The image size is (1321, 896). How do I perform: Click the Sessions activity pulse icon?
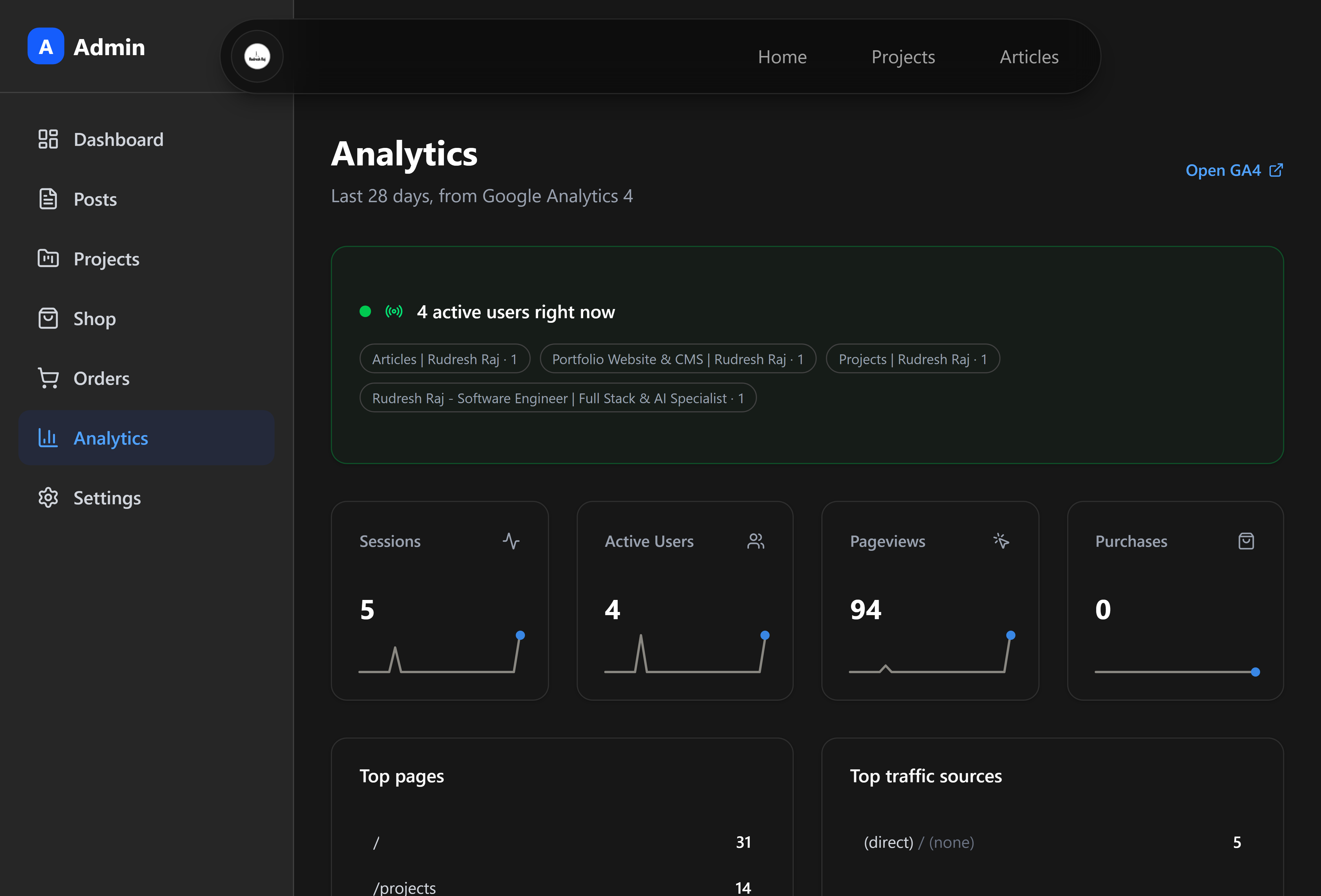511,541
